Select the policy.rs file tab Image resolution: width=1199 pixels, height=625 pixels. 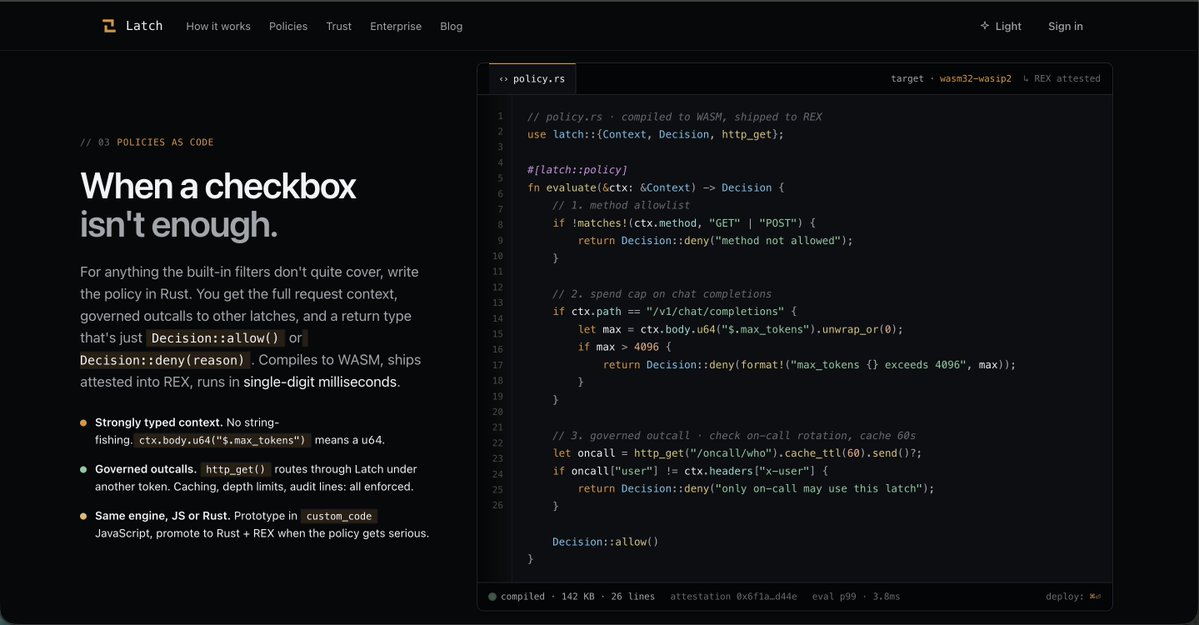tap(532, 79)
